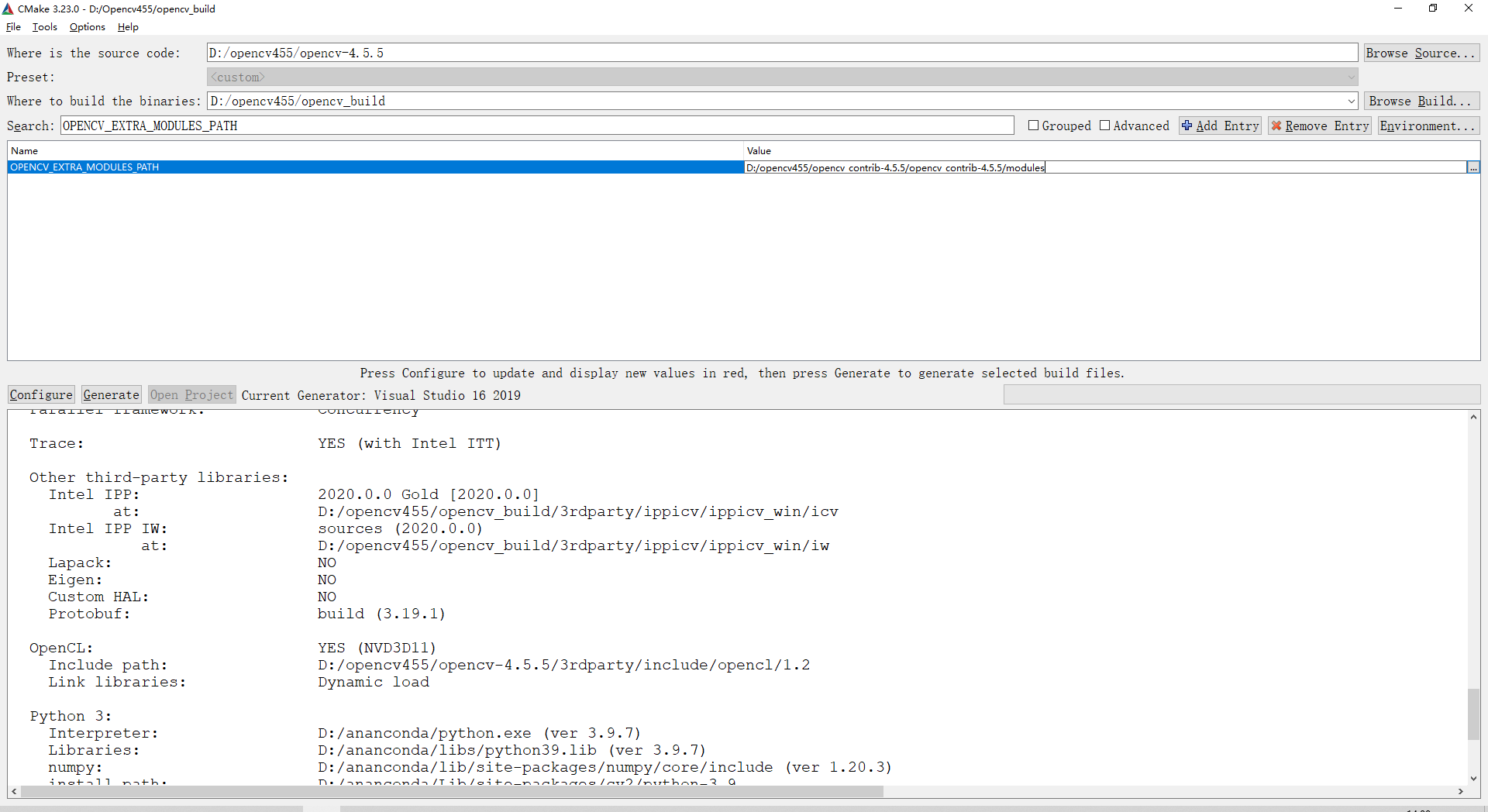Click 'build (3.19.1)' Protobuf value

pos(382,614)
